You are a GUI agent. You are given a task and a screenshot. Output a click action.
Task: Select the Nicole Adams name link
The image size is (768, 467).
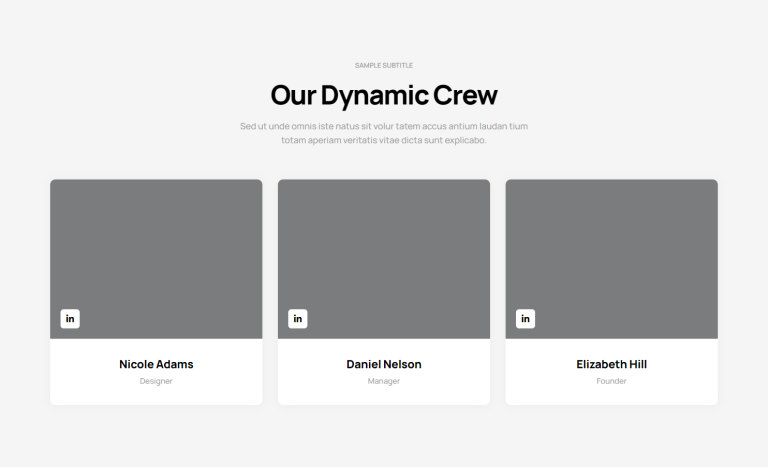click(x=156, y=364)
